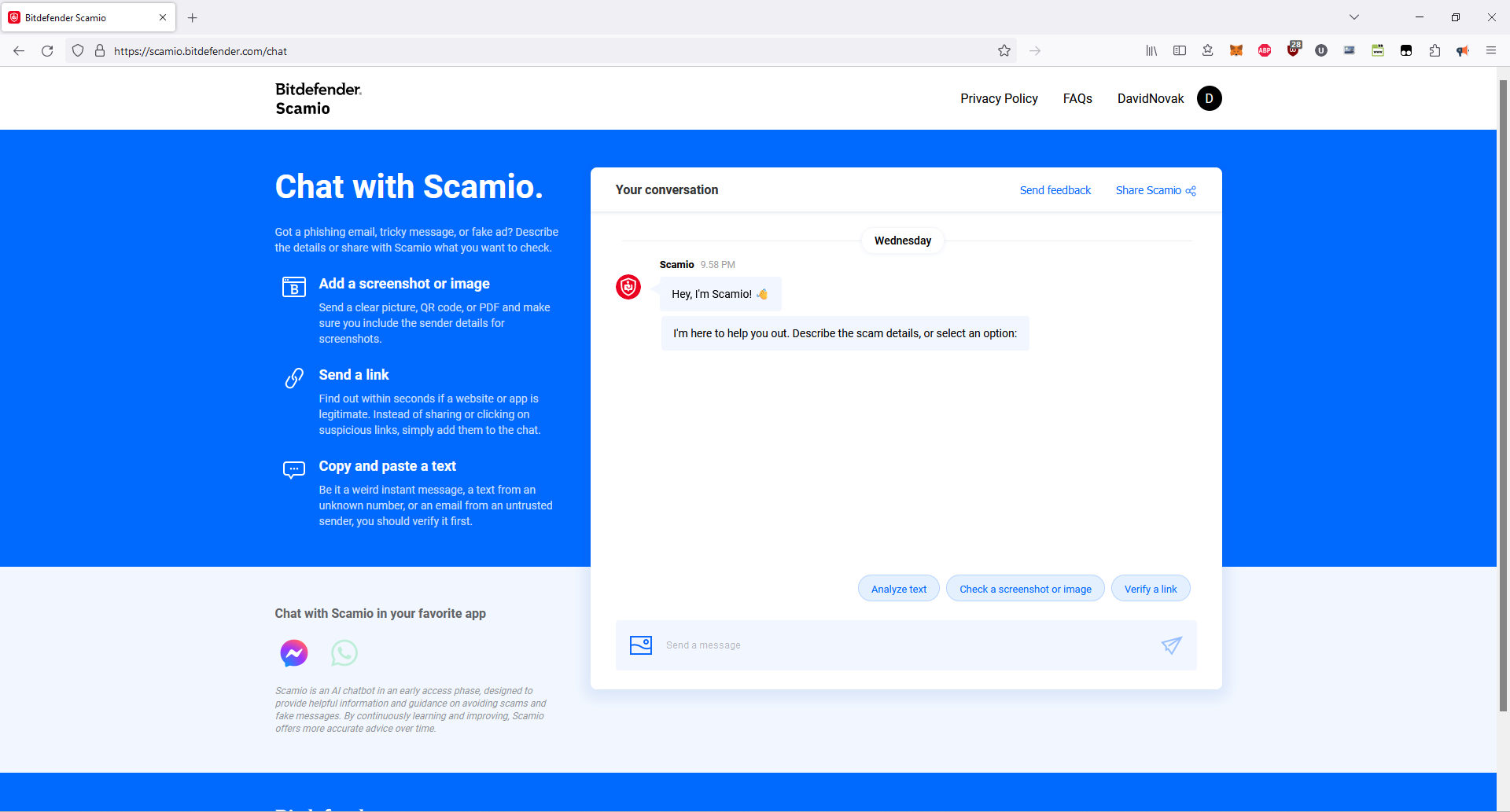Viewport: 1510px width, 812px height.
Task: Click the green card extension icon
Action: 1378,51
